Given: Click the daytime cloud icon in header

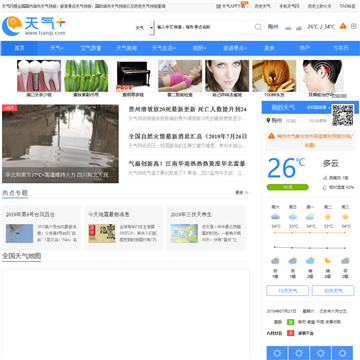Looking at the screenshot, I should point(288,28).
